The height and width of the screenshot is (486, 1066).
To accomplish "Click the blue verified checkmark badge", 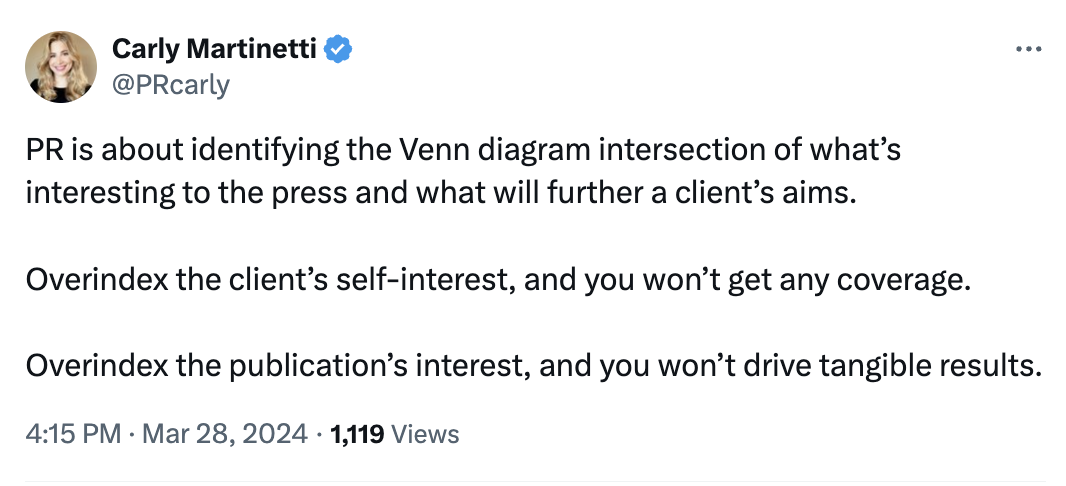I will click(338, 49).
